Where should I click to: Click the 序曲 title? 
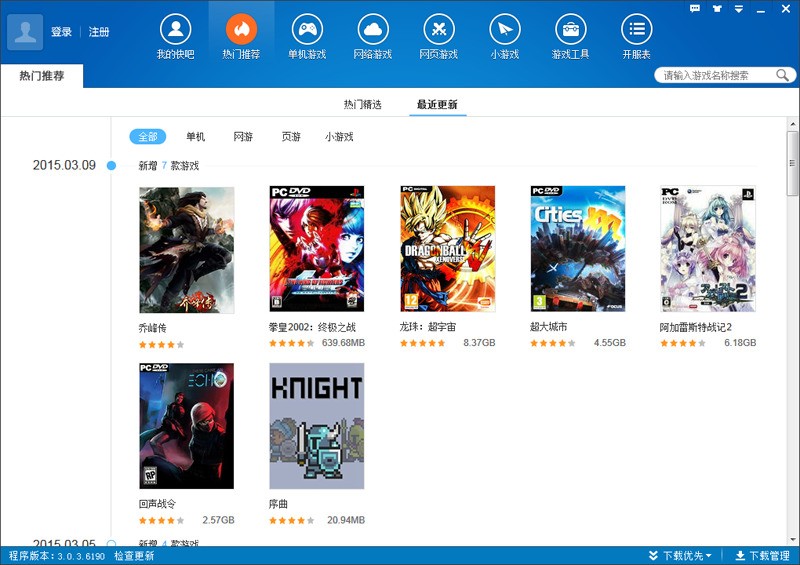click(278, 504)
